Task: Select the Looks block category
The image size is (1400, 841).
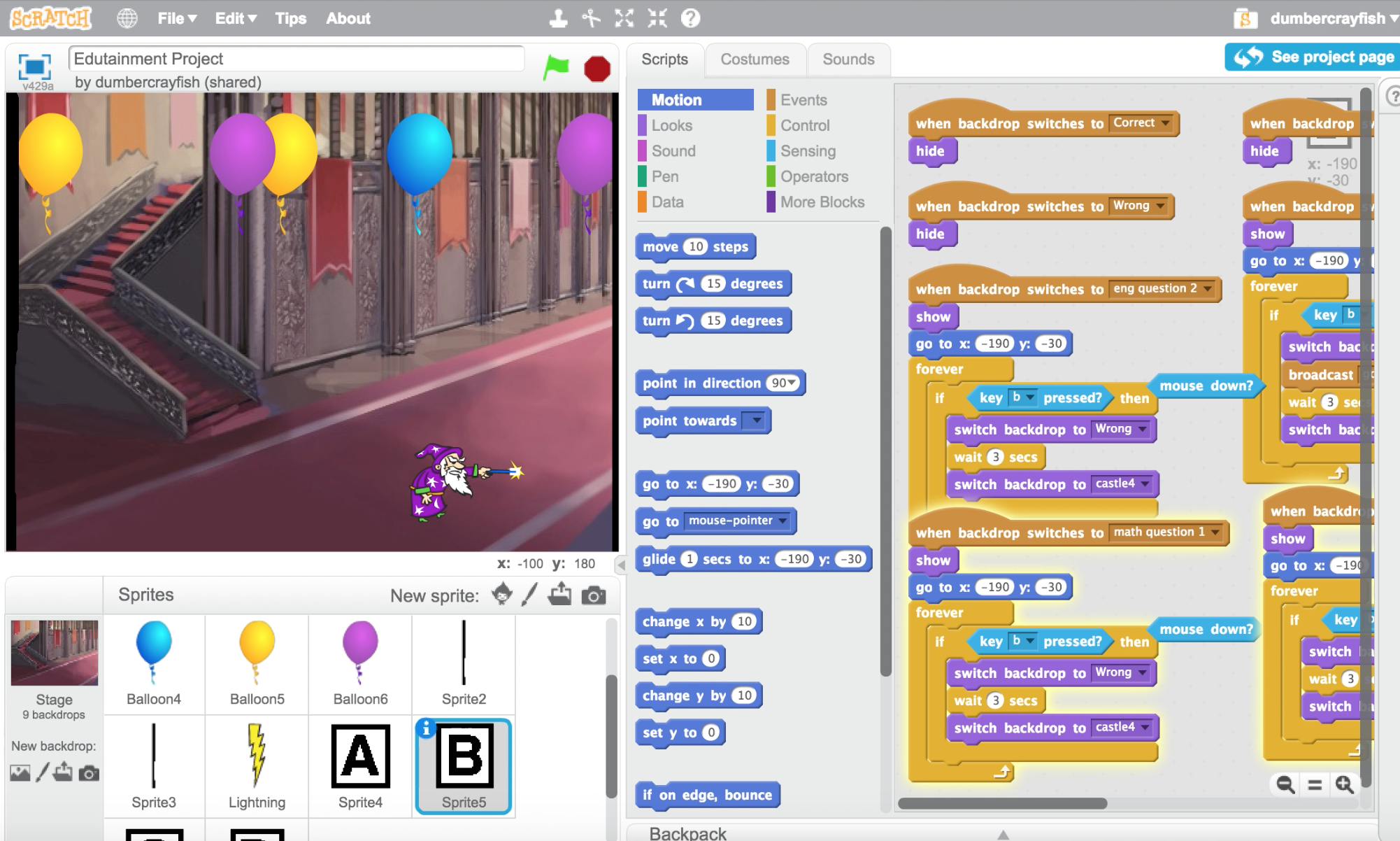Action: pos(671,125)
